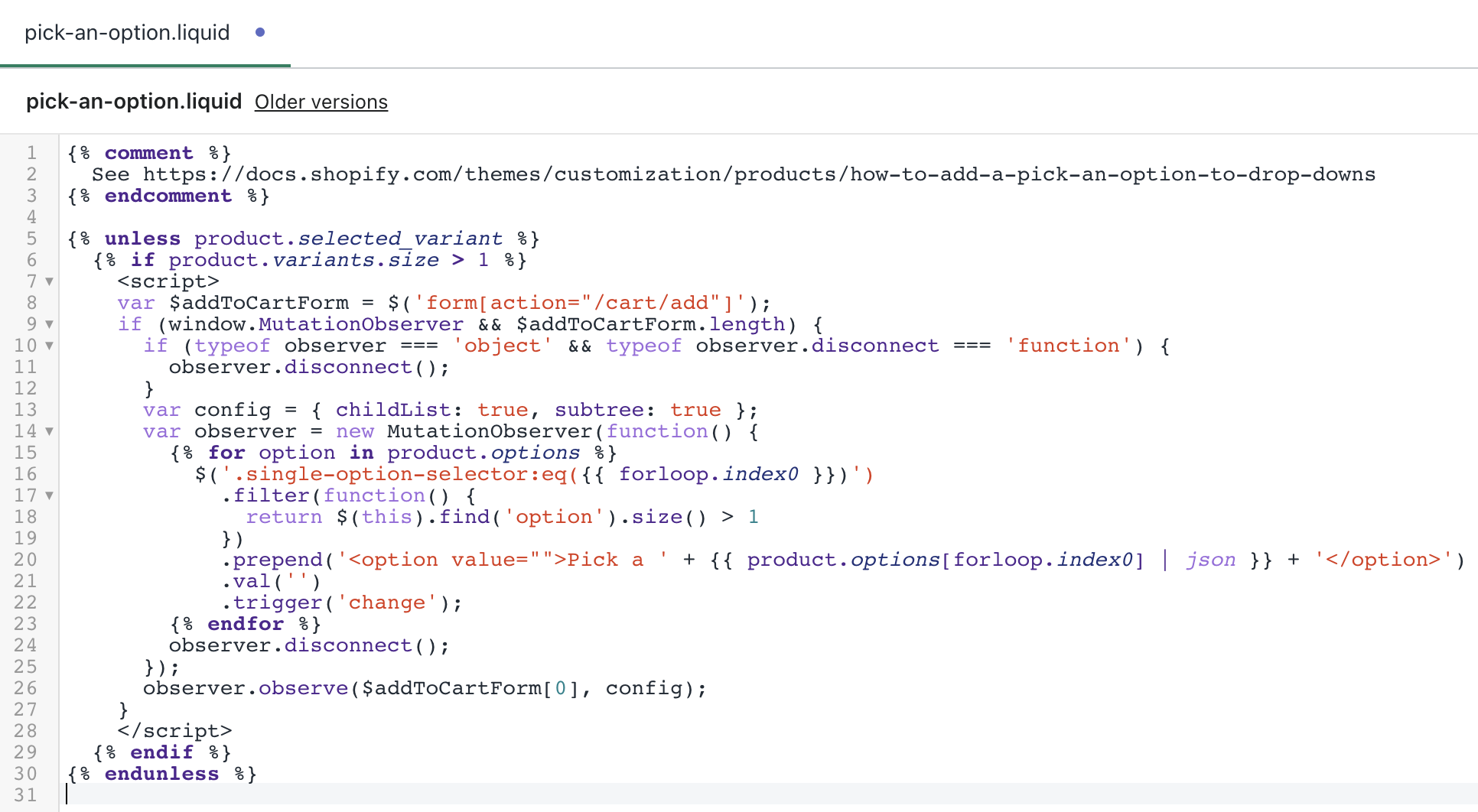Click line number 20 in the gutter
The height and width of the screenshot is (812, 1478).
pos(25,560)
